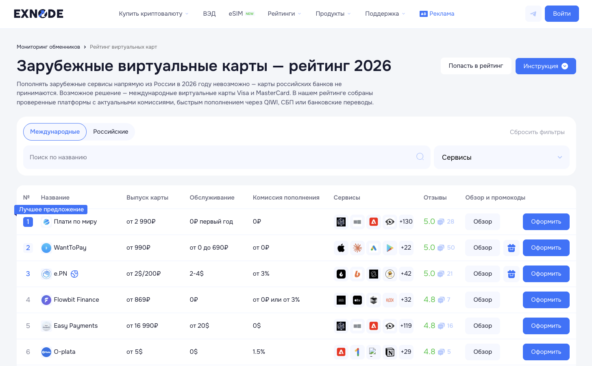This screenshot has height=366, width=592.
Task: Click Попасть в рейтинг button
Action: click(x=476, y=66)
